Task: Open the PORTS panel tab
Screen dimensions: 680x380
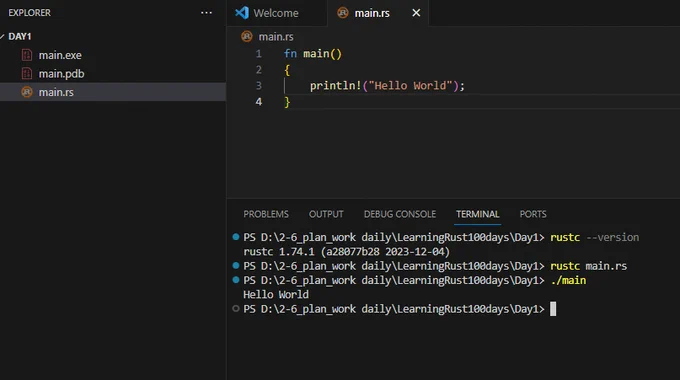Action: 533,214
